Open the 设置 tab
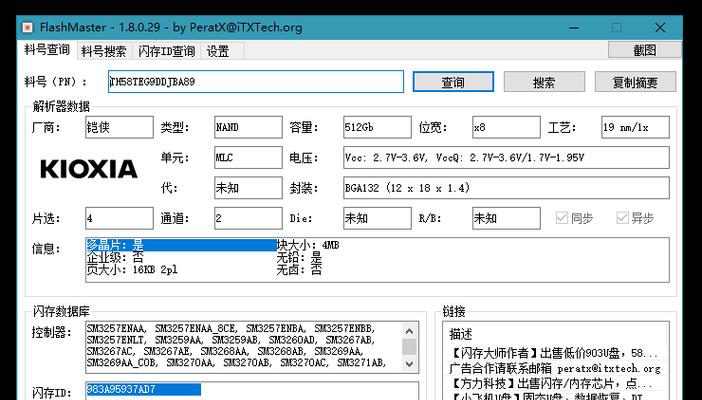Screen dimensions: 702x400 (x=218, y=51)
